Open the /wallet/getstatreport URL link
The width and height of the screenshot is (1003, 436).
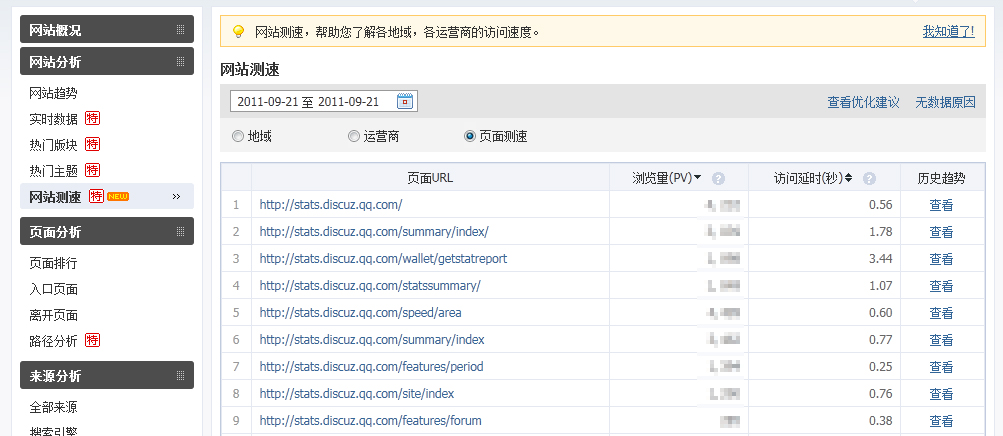coord(383,259)
